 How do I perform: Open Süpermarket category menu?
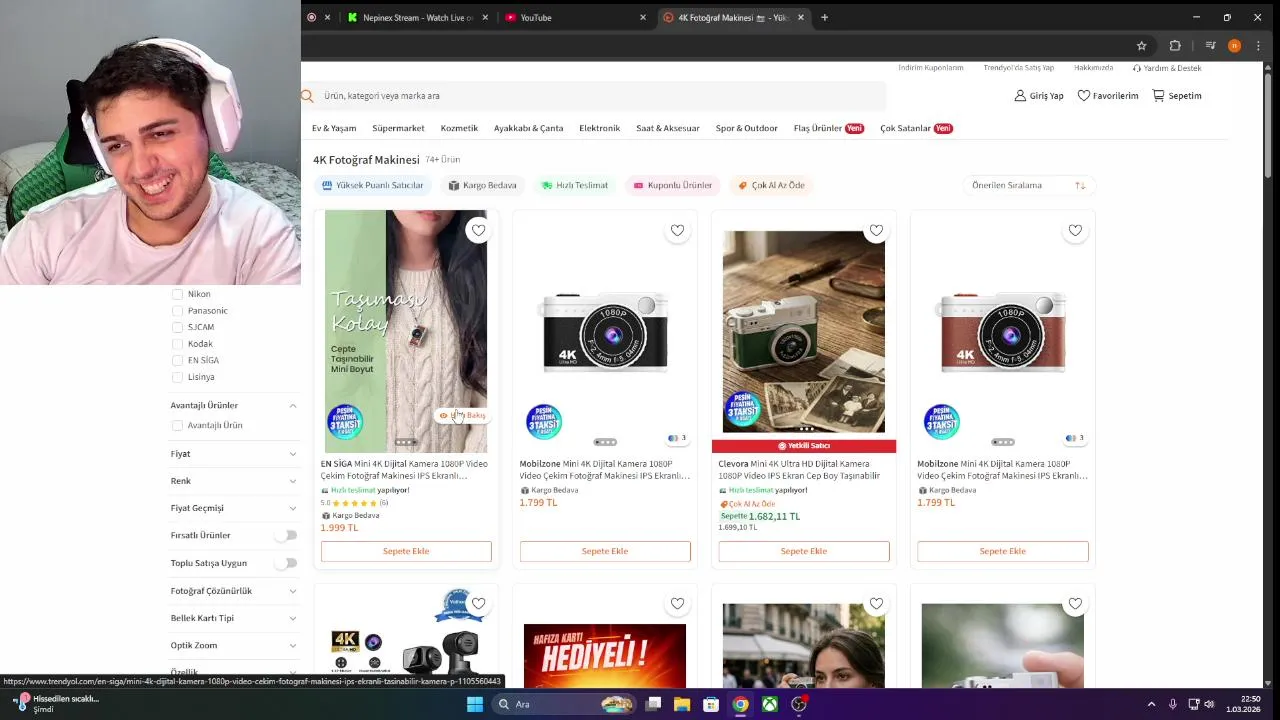tap(398, 128)
